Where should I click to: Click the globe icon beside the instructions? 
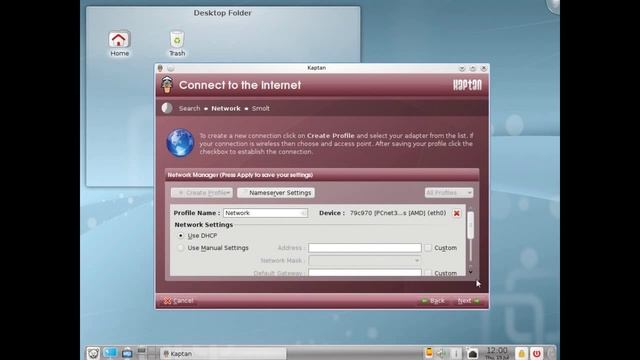(x=180, y=143)
